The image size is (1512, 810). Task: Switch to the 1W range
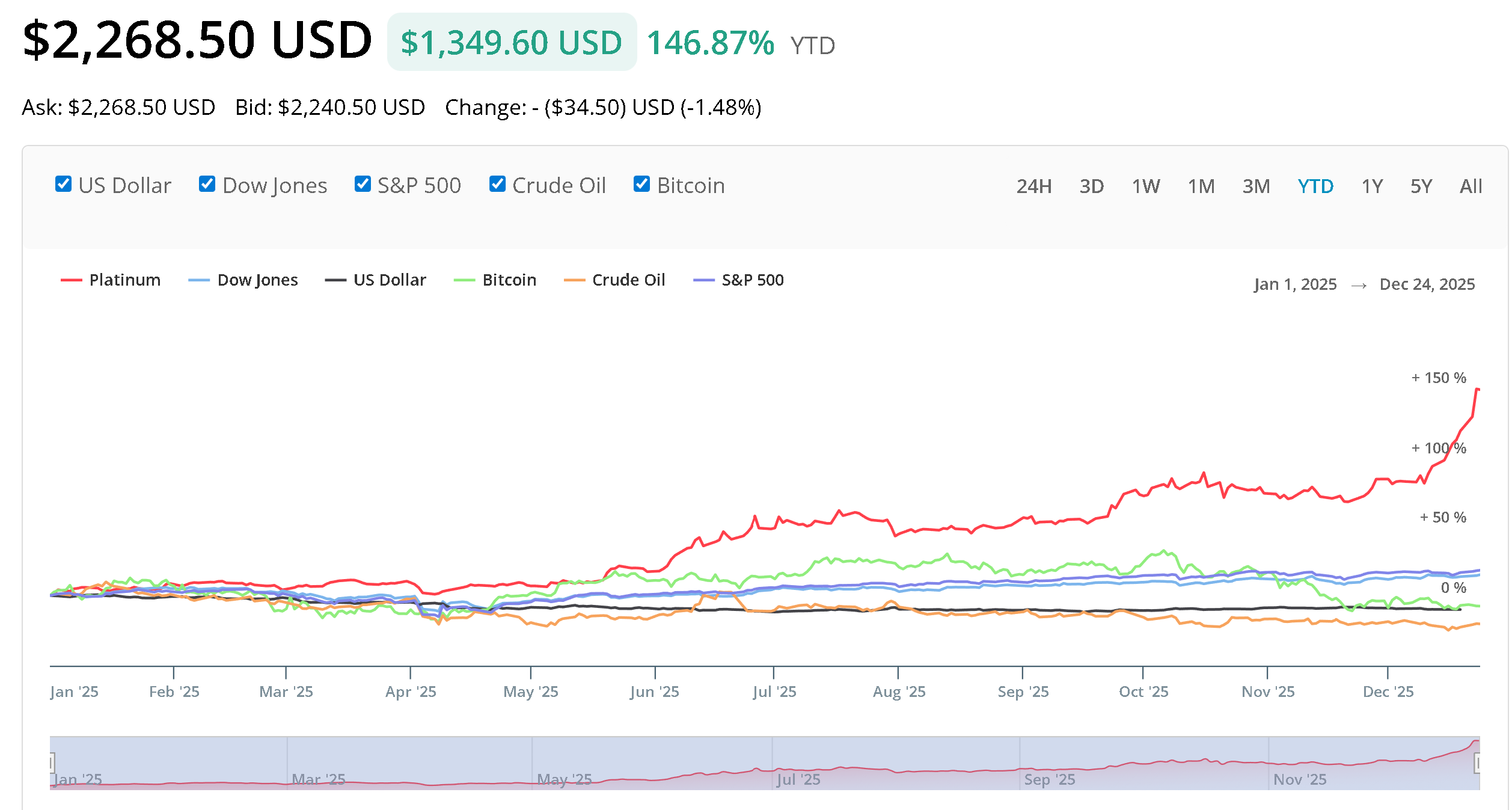1145,186
